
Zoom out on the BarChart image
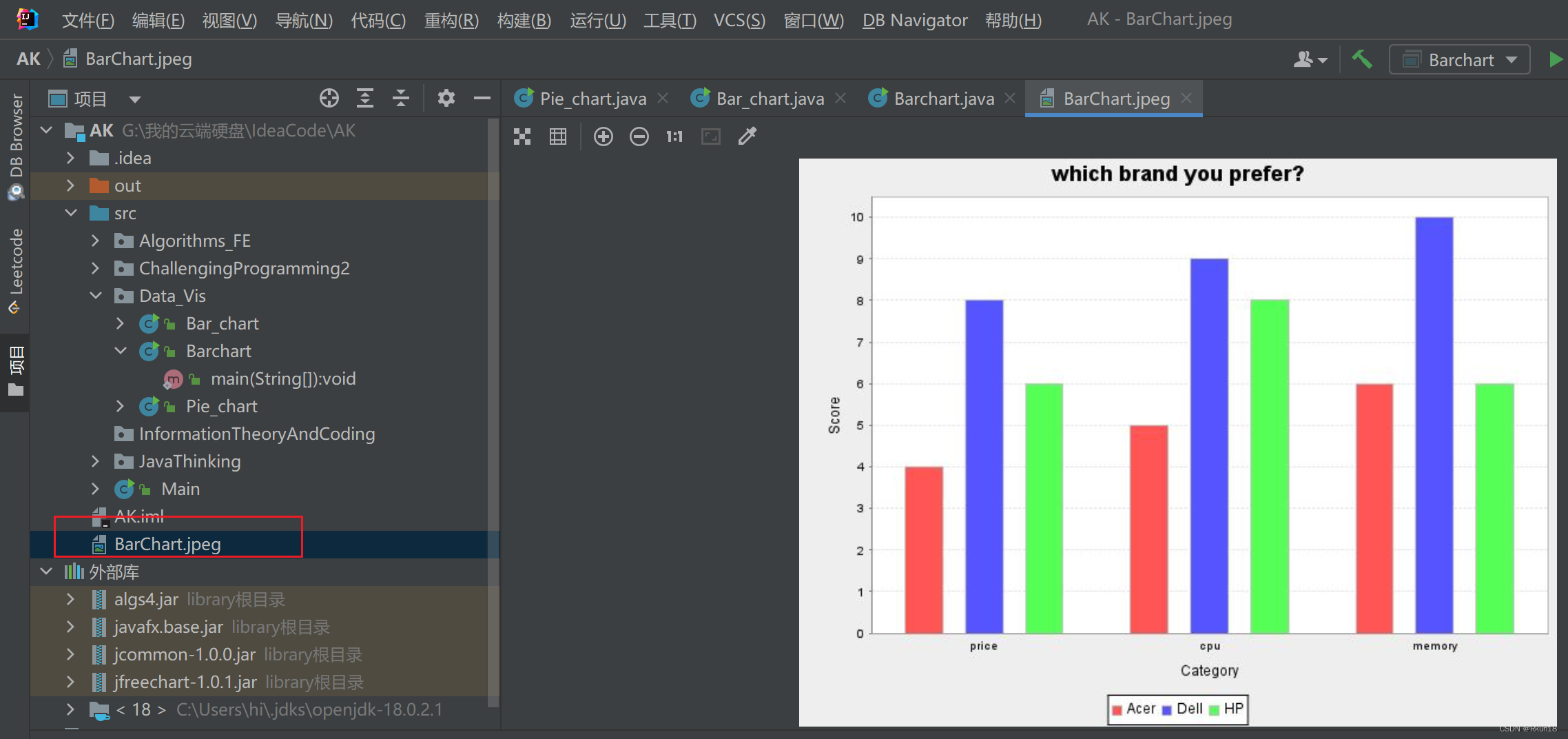point(639,136)
